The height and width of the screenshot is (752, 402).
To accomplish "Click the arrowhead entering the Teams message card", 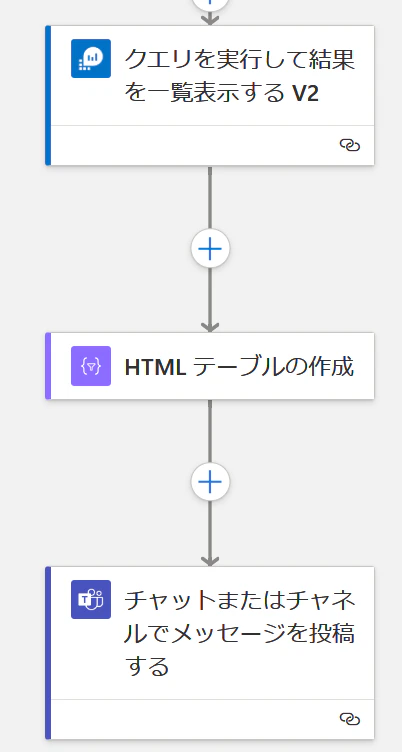I will 210,561.
